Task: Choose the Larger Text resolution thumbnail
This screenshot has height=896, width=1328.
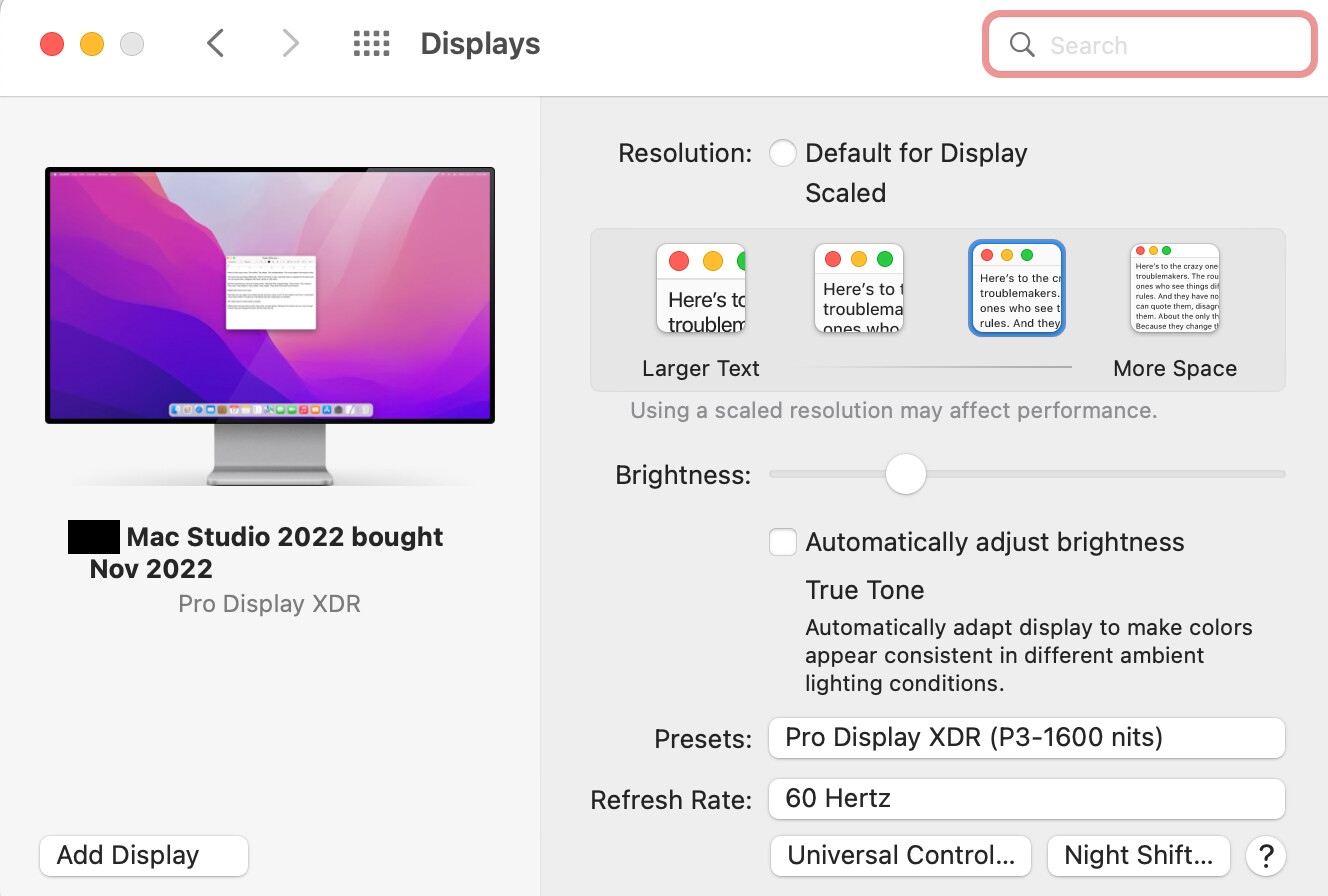Action: (x=701, y=288)
